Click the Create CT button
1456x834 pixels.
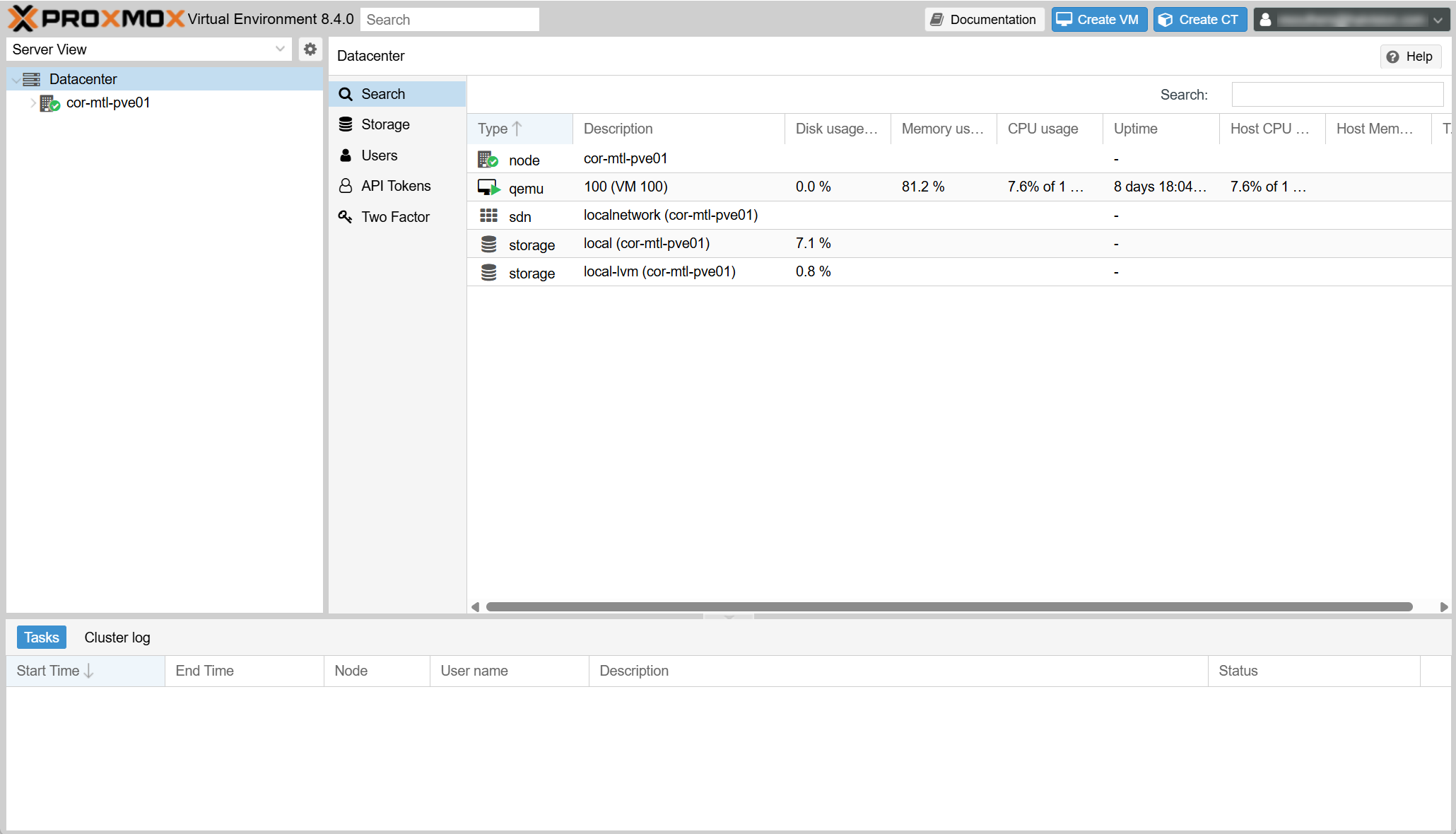click(x=1200, y=20)
